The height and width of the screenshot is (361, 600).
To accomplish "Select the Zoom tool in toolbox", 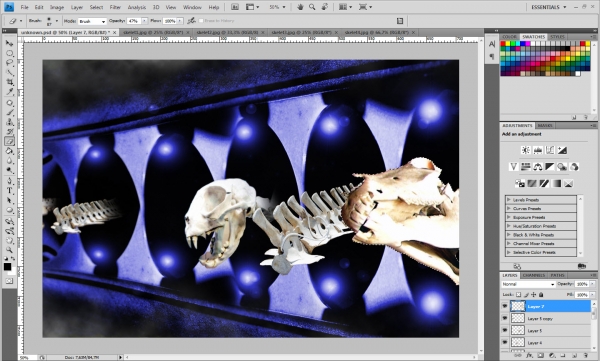I will (x=9, y=250).
